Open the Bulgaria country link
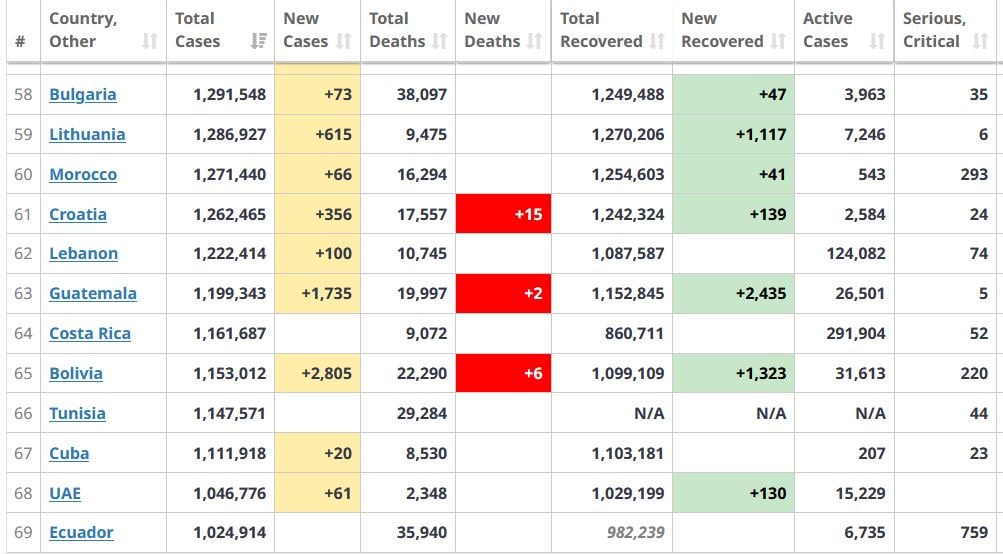Screen dimensions: 1003x554 point(83,95)
